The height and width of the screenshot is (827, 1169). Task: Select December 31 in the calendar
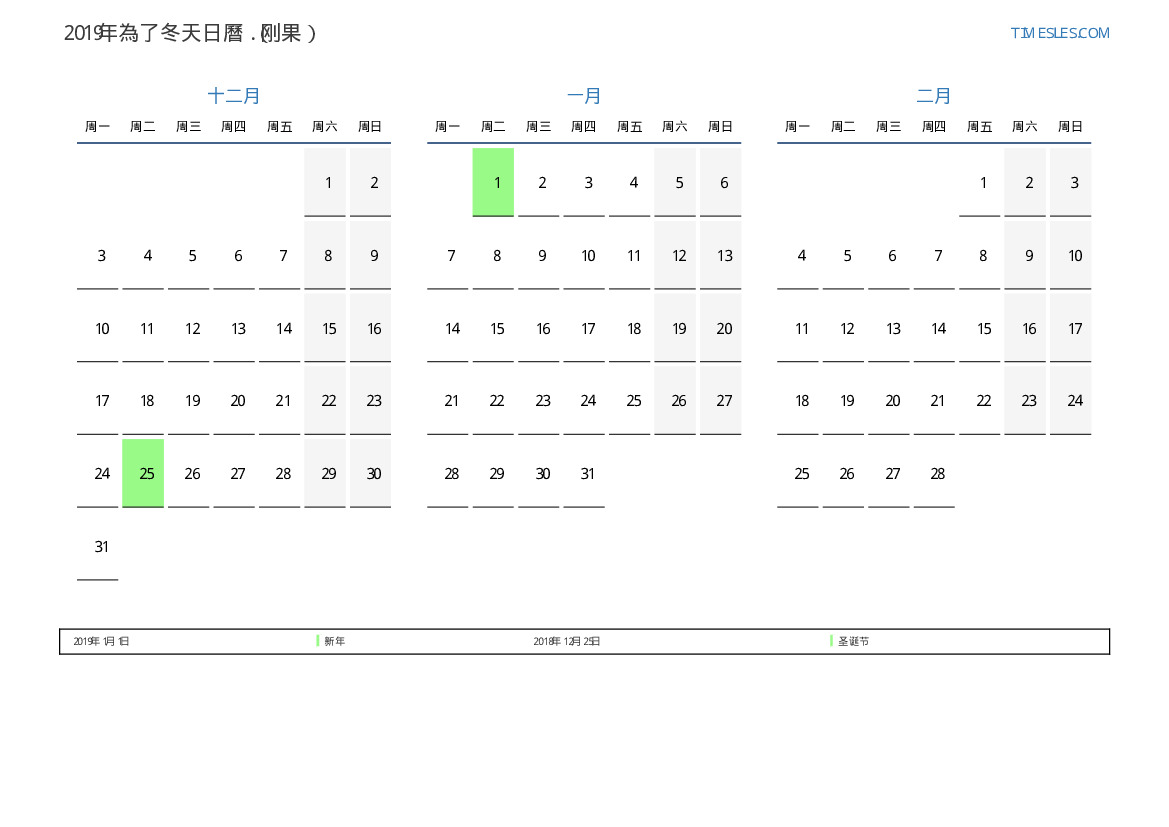[x=101, y=547]
